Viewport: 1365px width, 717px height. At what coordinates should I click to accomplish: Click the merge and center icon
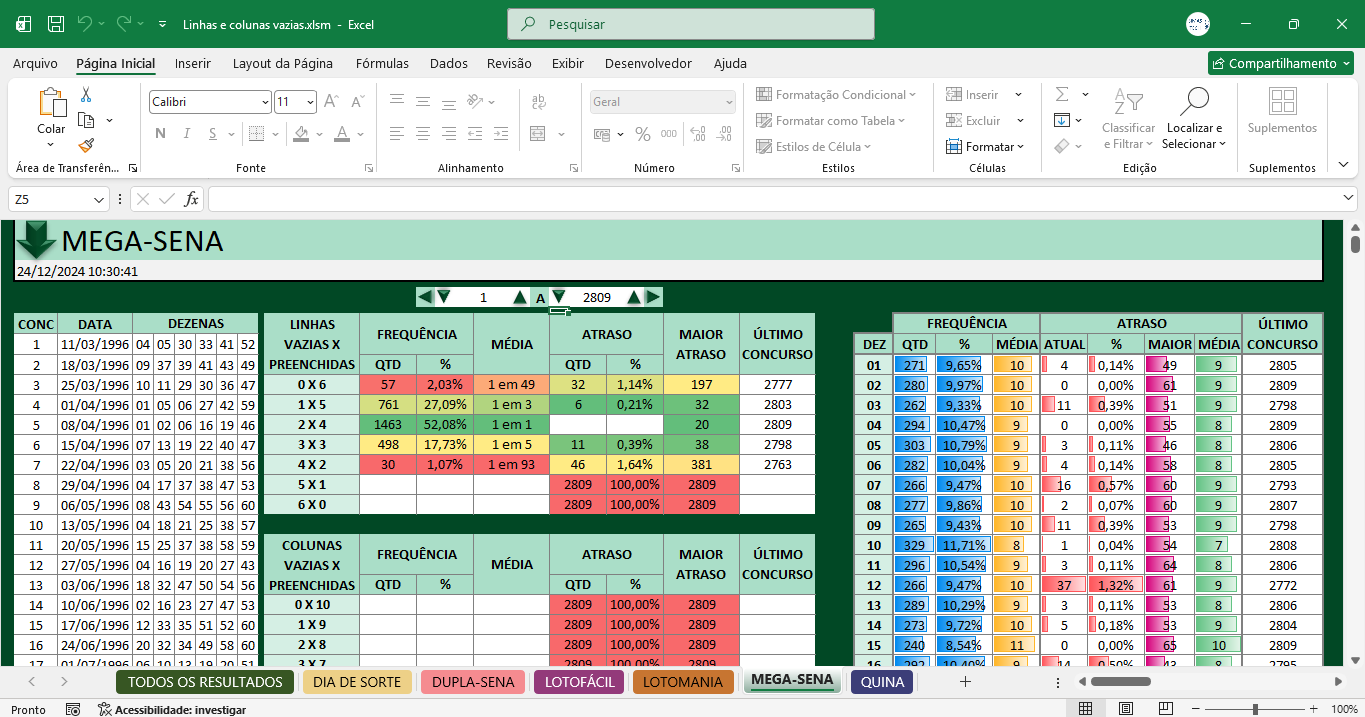(538, 134)
